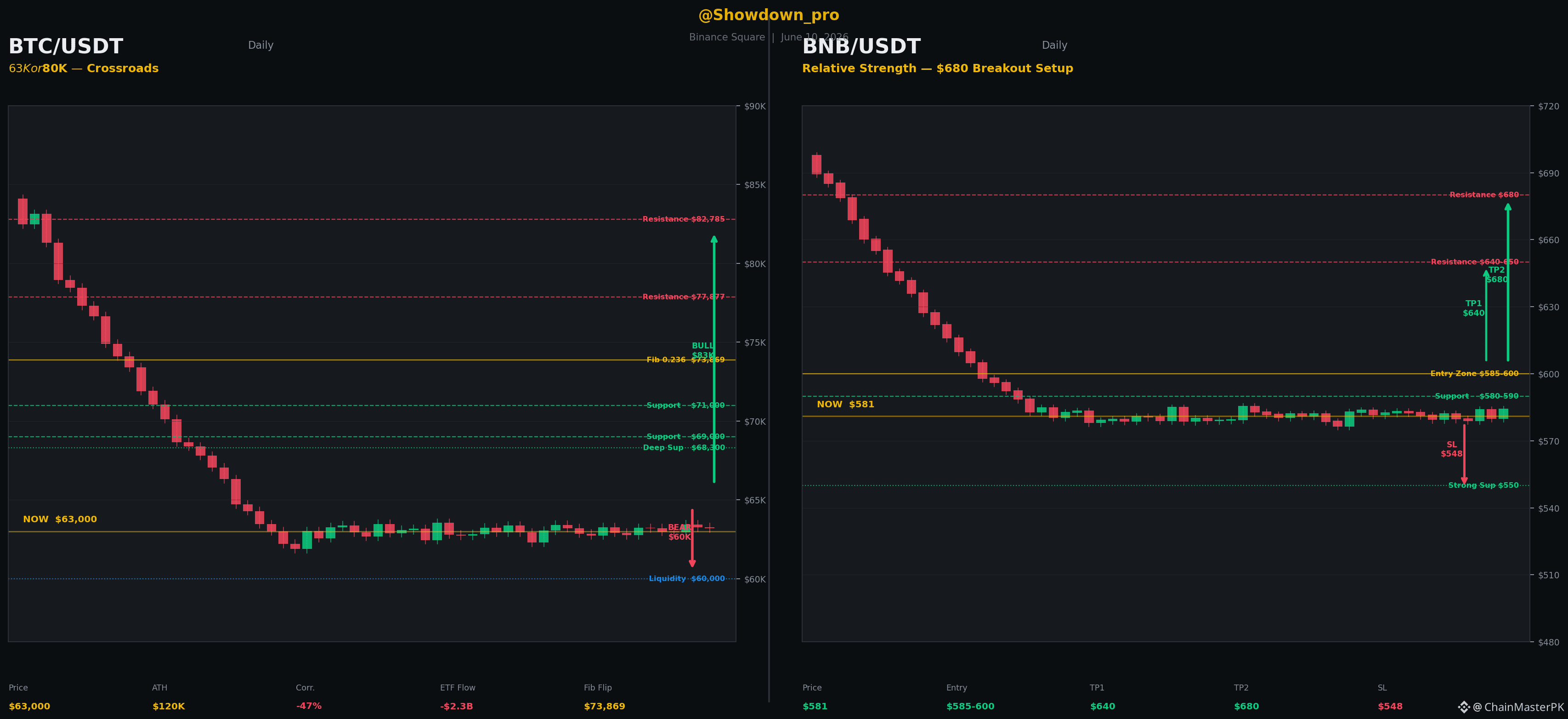Image resolution: width=1568 pixels, height=719 pixels.
Task: Click the Entry Zone $585-600 line label
Action: pos(1474,373)
